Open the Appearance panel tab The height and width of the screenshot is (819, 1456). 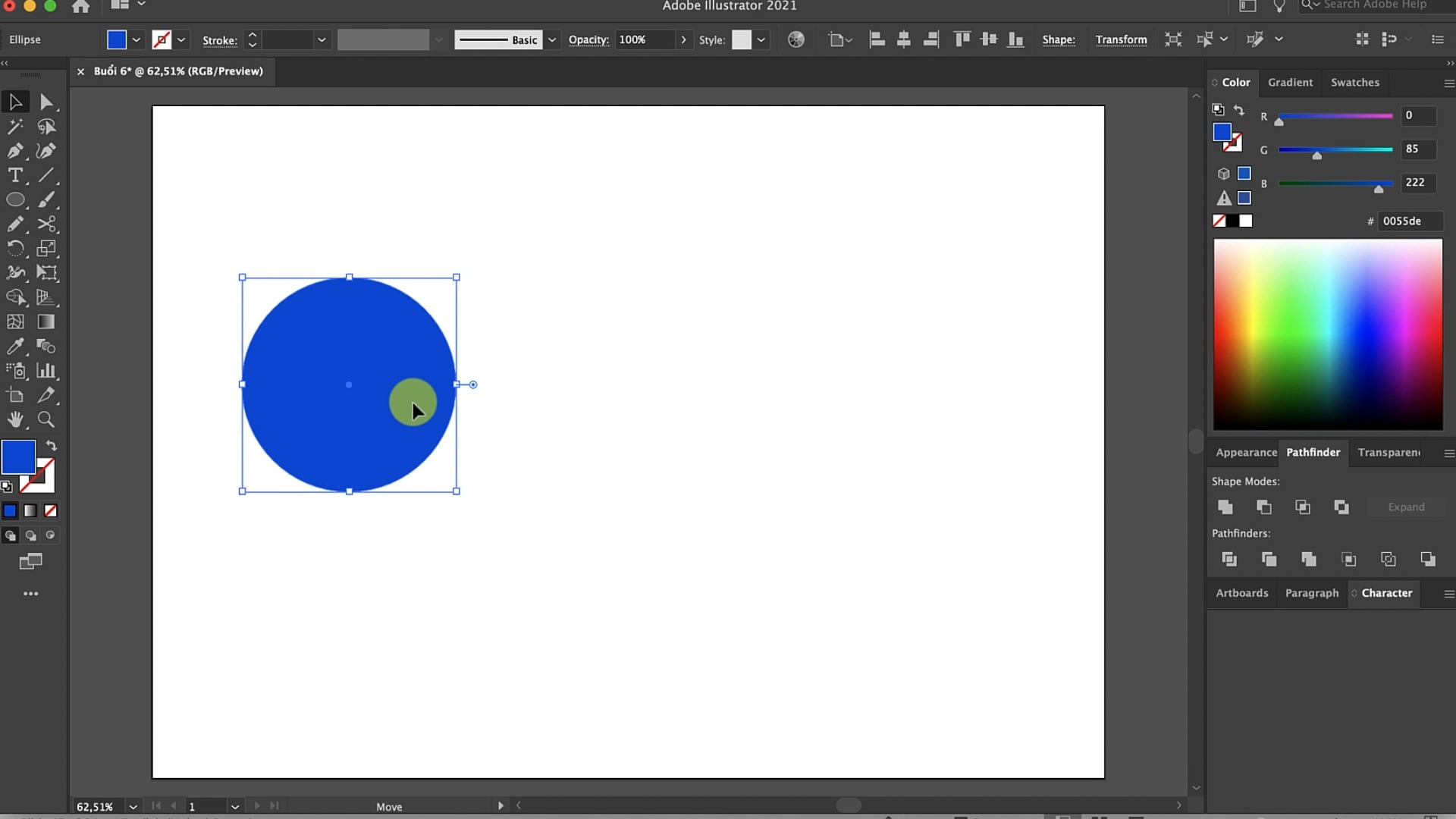(1245, 453)
